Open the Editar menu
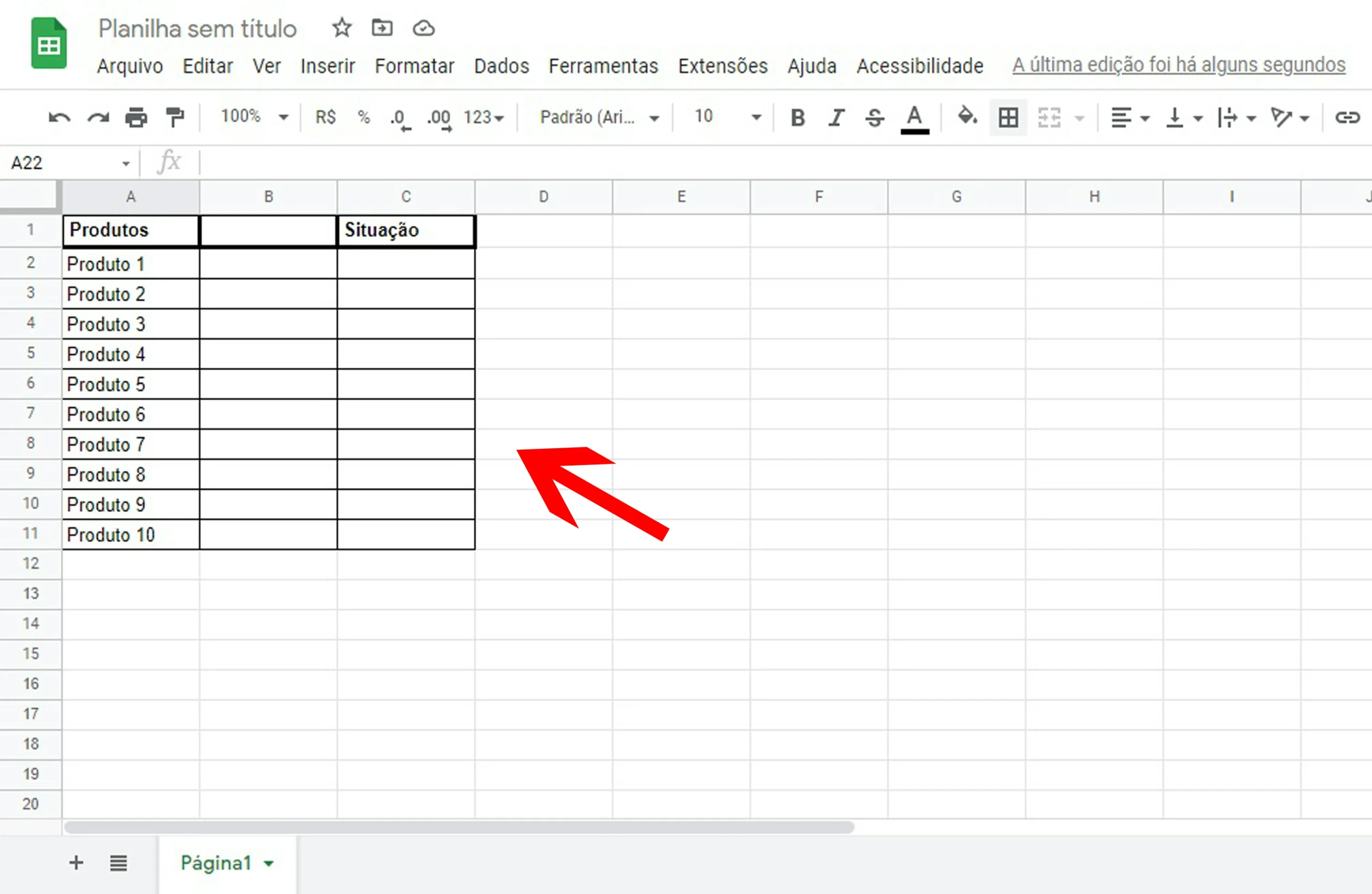Image resolution: width=1372 pixels, height=894 pixels. pyautogui.click(x=207, y=66)
